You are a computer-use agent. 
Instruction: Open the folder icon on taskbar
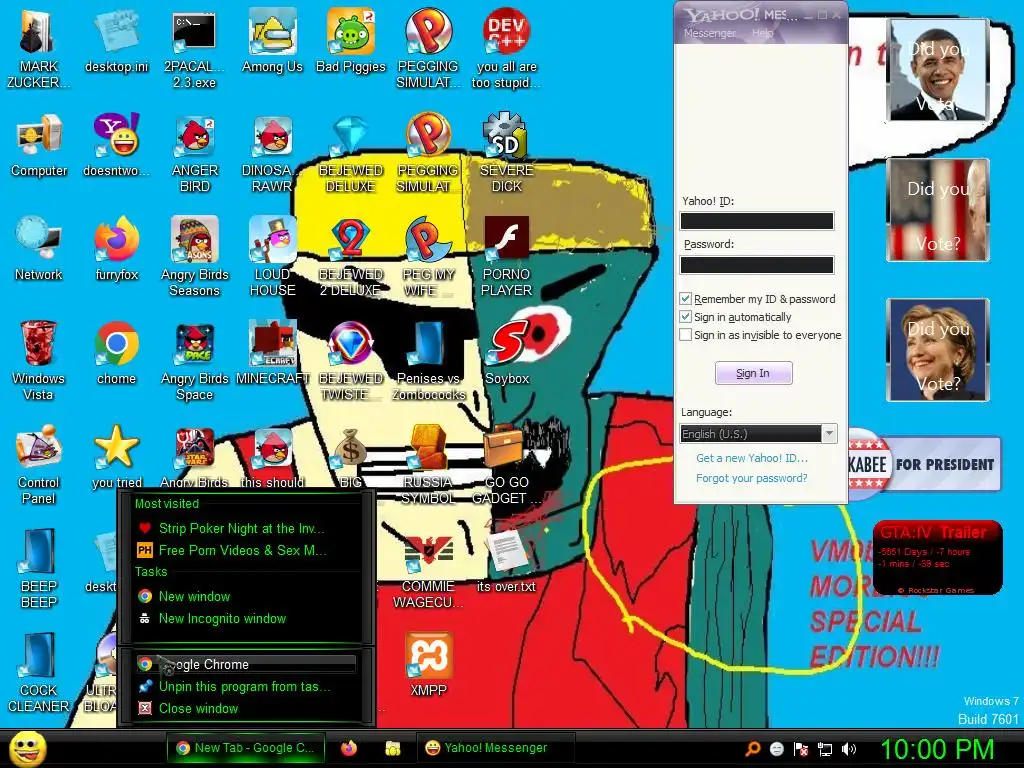point(392,748)
